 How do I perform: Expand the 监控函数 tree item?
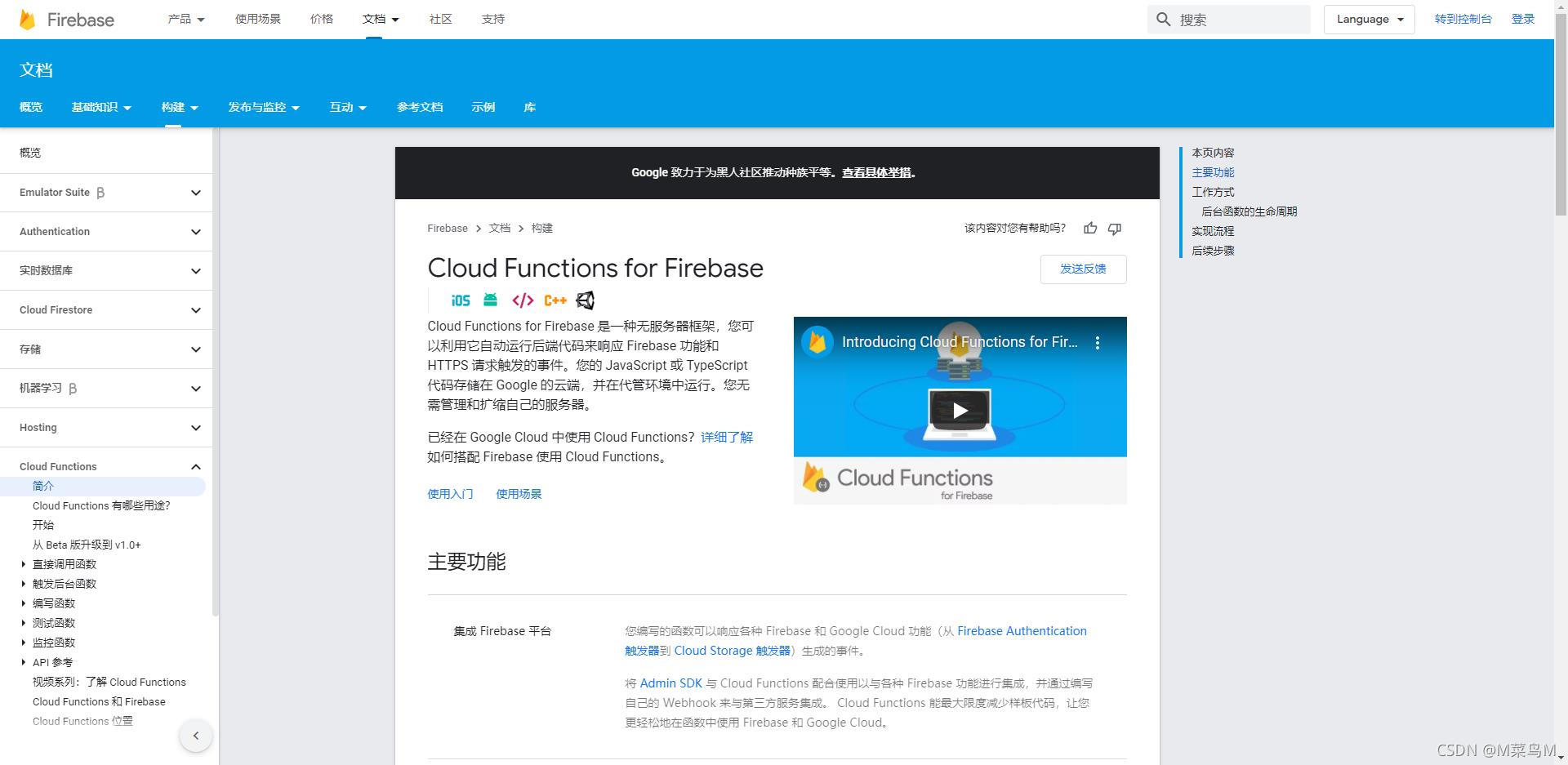pos(23,643)
